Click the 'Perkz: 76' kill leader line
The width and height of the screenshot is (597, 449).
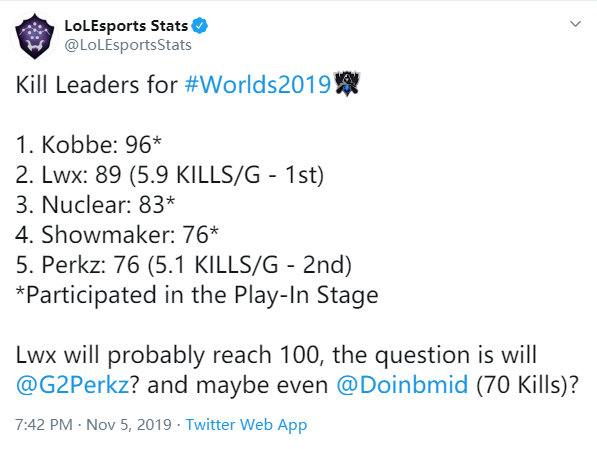(x=184, y=265)
